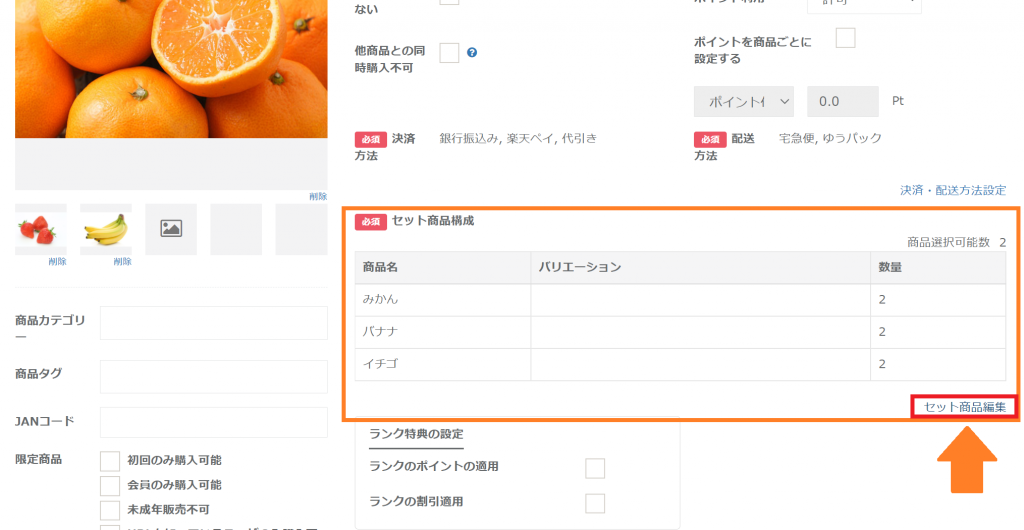Toggle ランクのポイントの適用 checkbox
The image size is (1024, 530).
click(x=595, y=469)
